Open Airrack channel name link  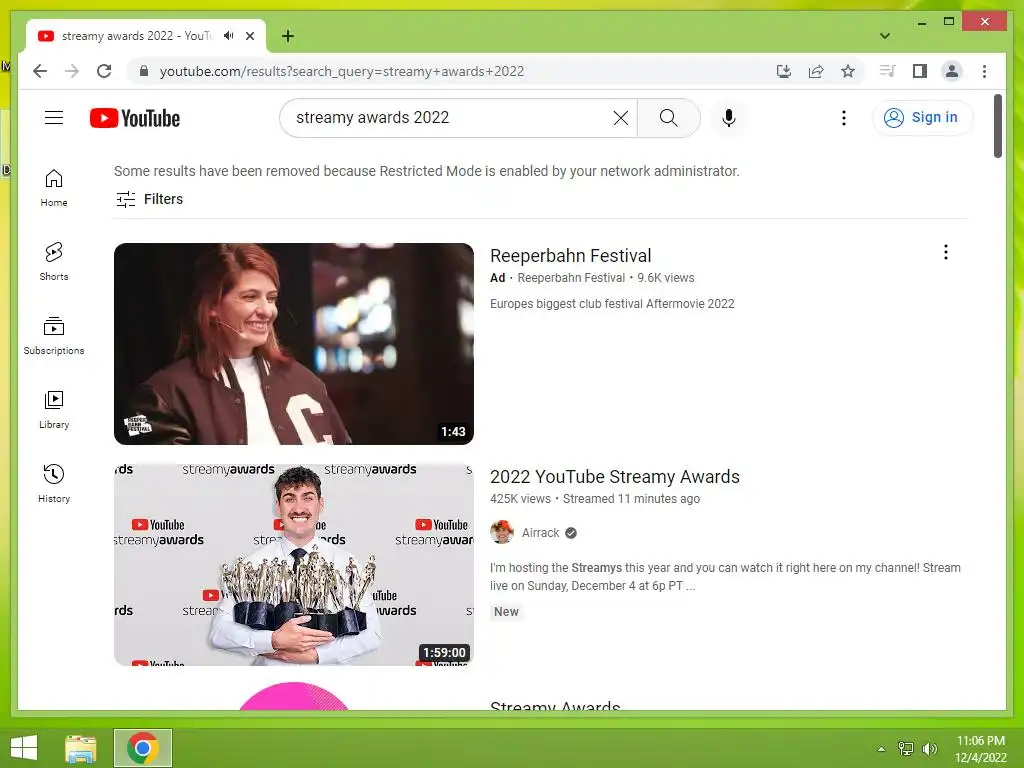click(540, 533)
